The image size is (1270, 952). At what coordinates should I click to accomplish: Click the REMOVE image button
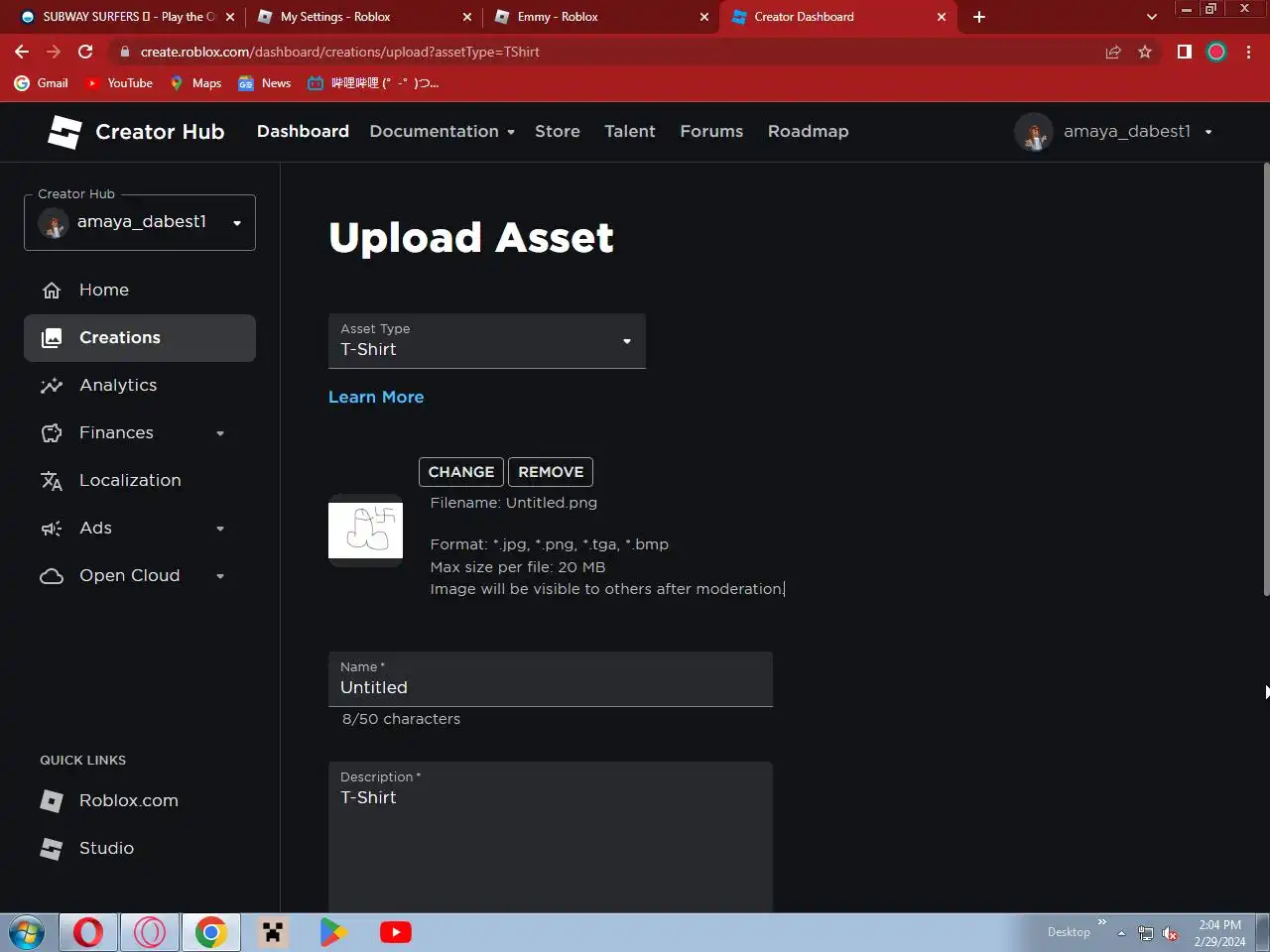click(551, 472)
